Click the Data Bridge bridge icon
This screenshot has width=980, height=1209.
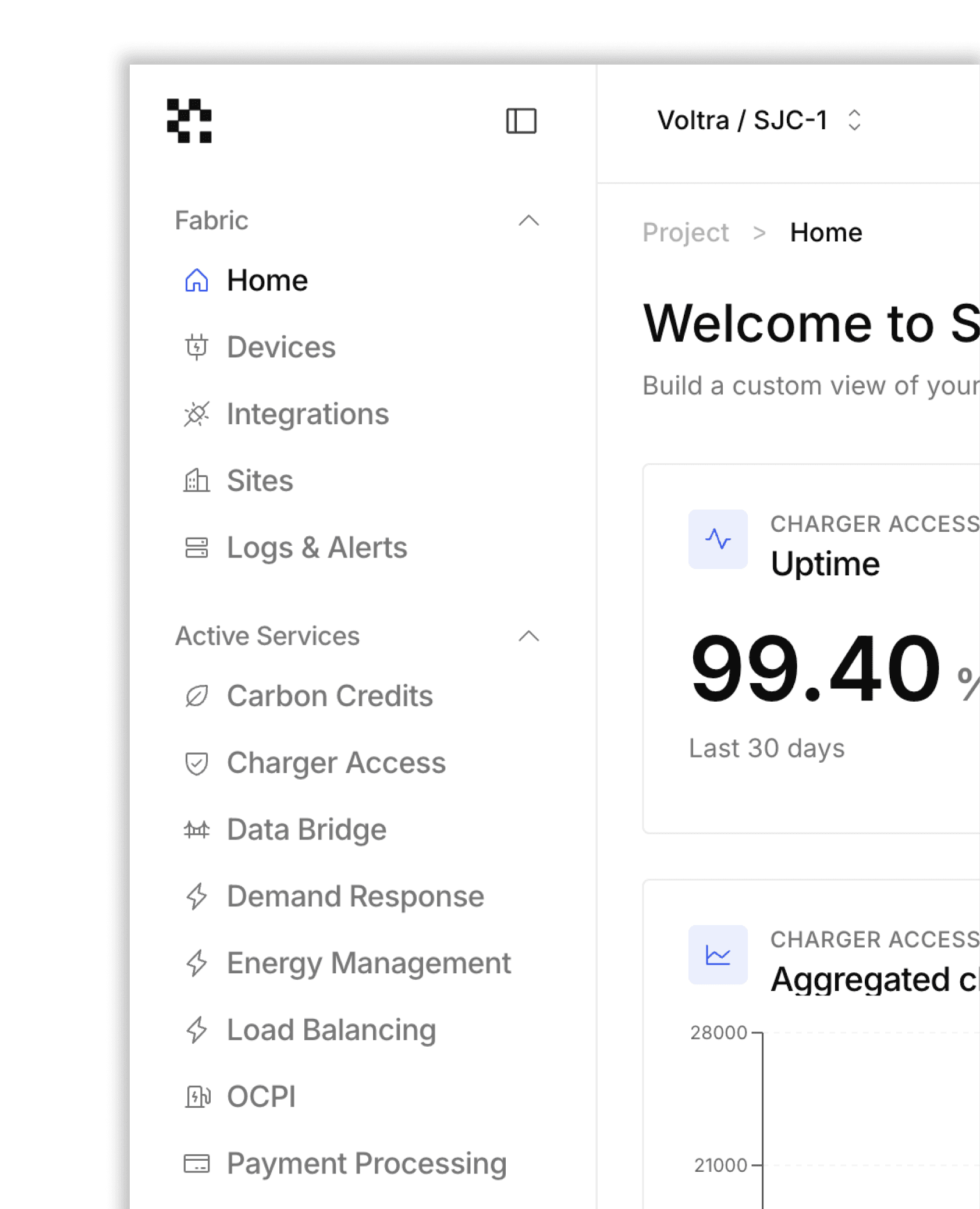click(x=197, y=830)
